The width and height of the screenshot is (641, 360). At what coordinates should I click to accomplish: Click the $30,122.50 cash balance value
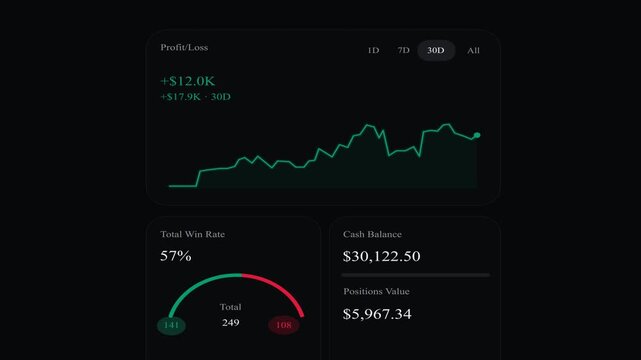click(381, 256)
